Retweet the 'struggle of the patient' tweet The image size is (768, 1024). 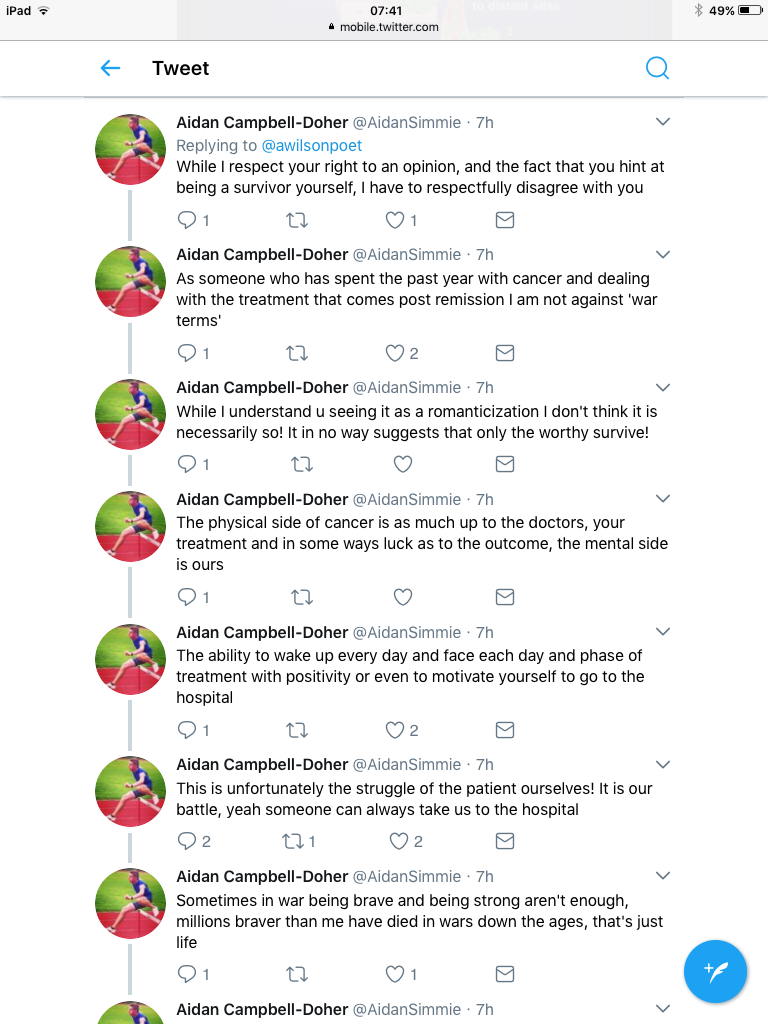(x=297, y=841)
